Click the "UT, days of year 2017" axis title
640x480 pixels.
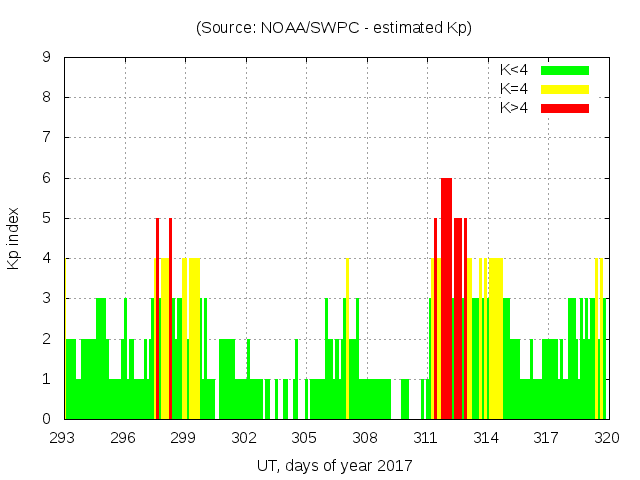[x=334, y=465]
